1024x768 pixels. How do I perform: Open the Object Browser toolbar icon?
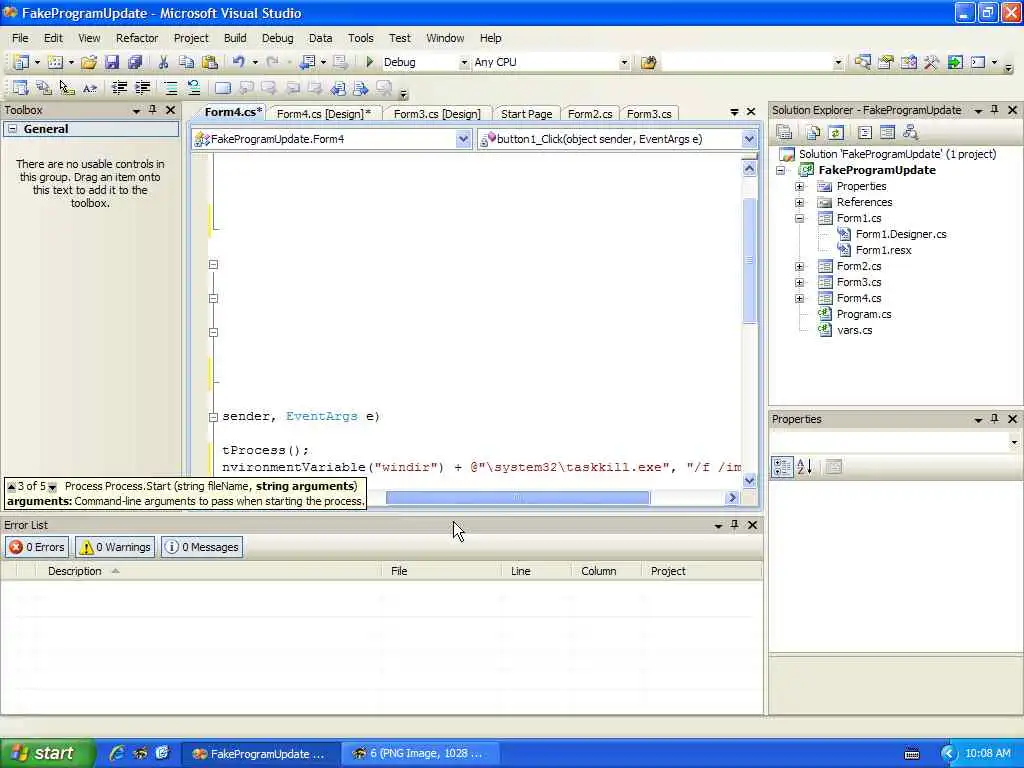(908, 63)
